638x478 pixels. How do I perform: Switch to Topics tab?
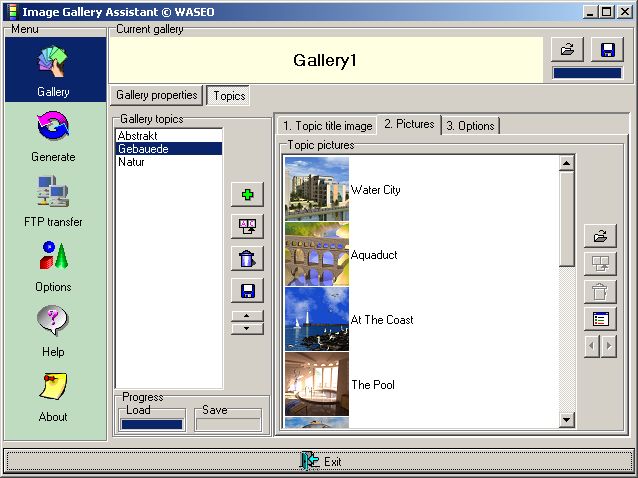coord(229,96)
